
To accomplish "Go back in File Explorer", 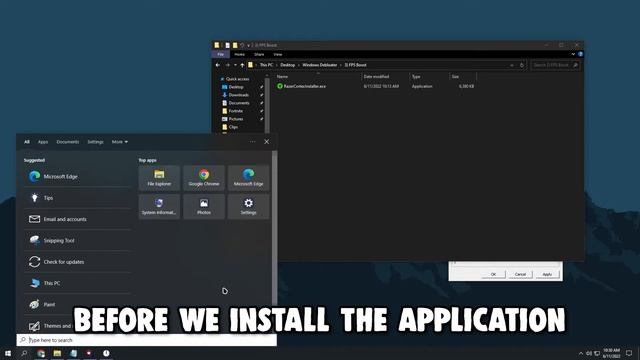I will pyautogui.click(x=218, y=65).
